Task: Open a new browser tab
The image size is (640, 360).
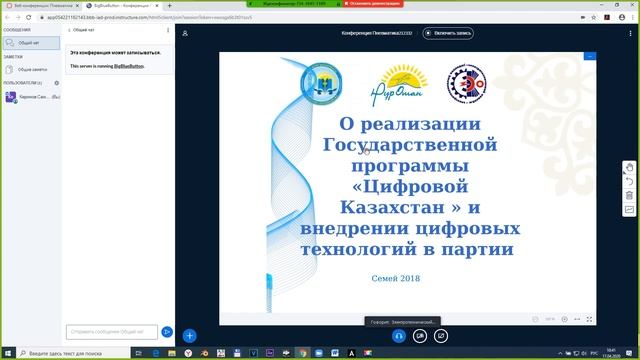Action: pyautogui.click(x=169, y=6)
